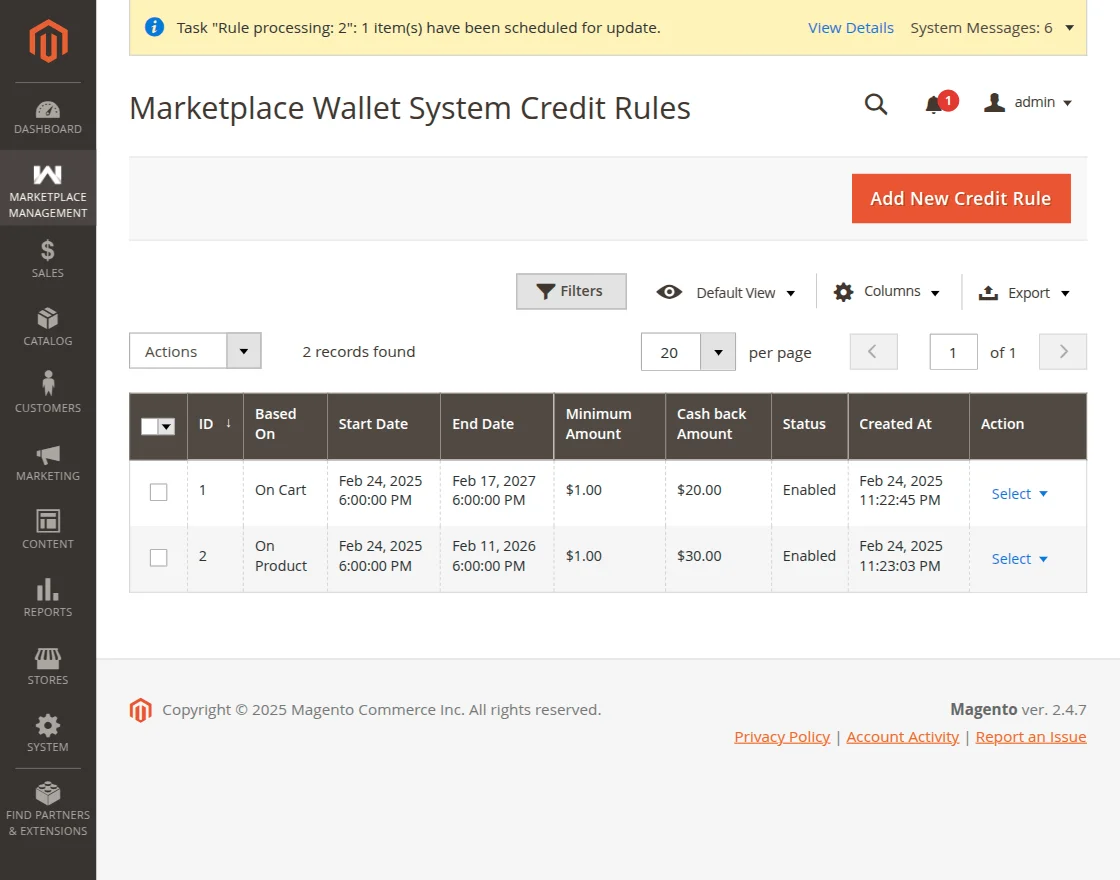Image resolution: width=1120 pixels, height=880 pixels.
Task: Open the Reports sidebar icon
Action: click(x=47, y=593)
